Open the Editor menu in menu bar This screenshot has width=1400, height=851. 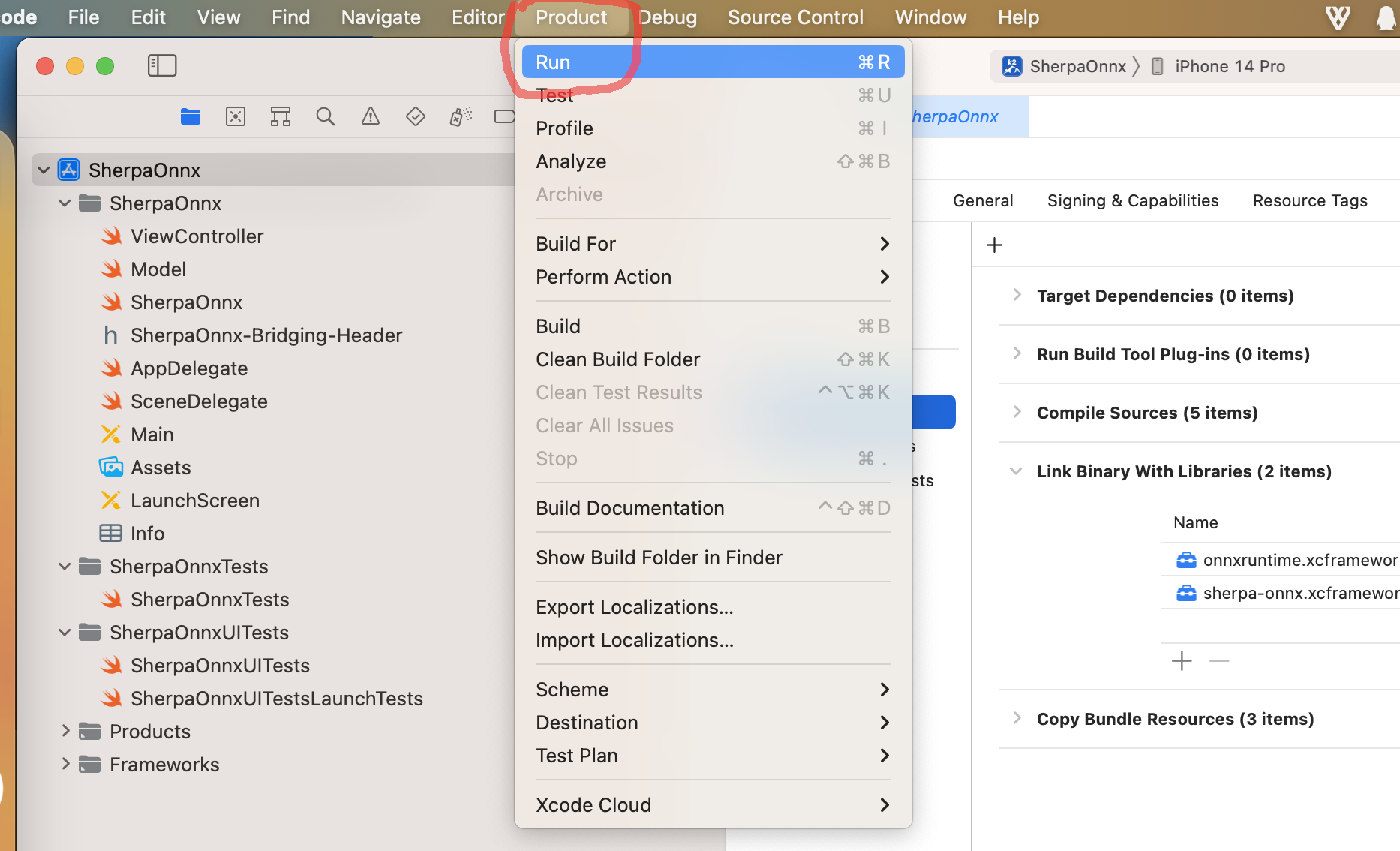478,17
